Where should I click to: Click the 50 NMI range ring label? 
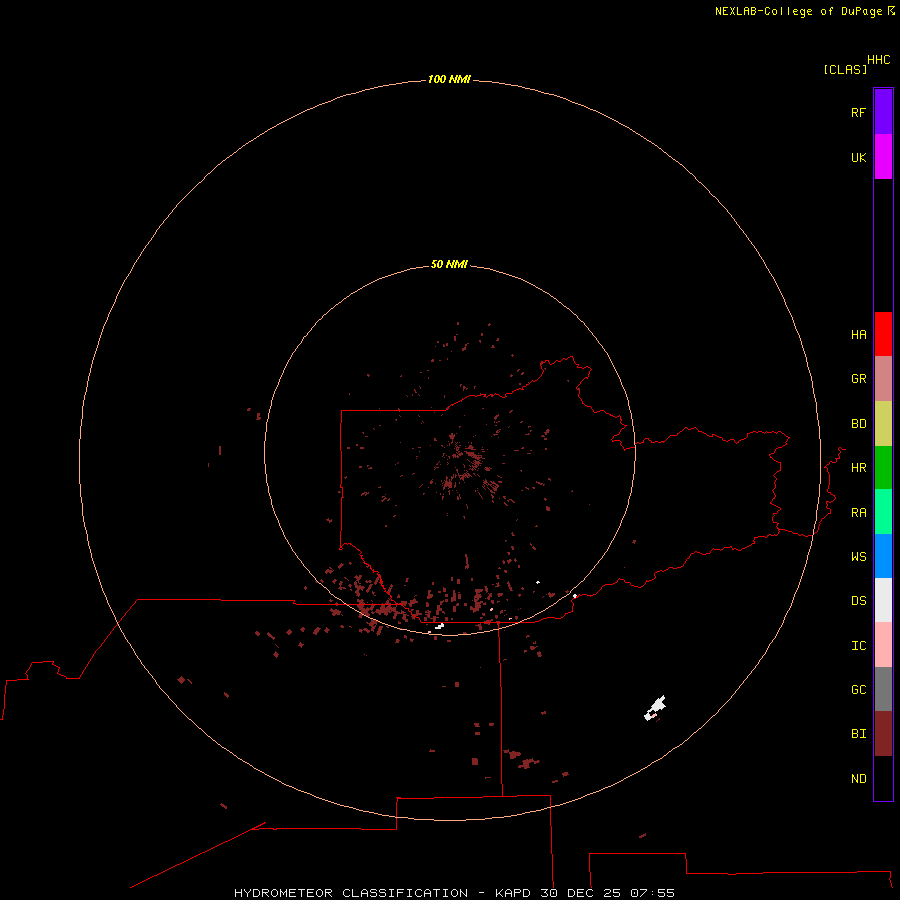pyautogui.click(x=449, y=264)
